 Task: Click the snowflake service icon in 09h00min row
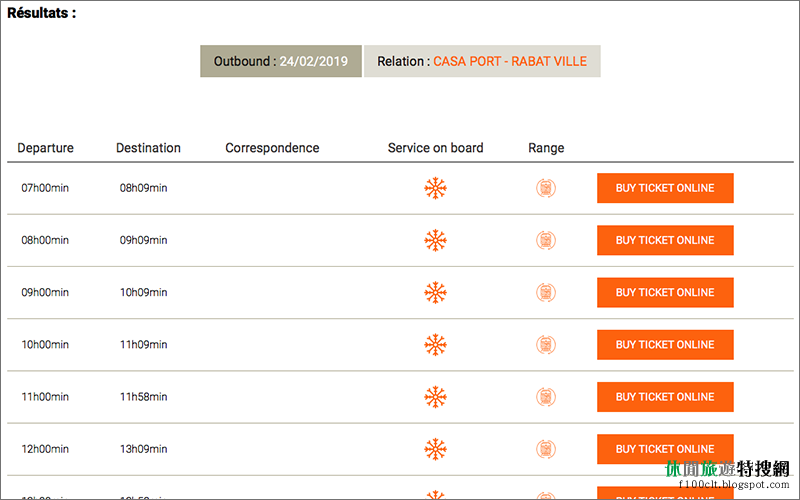coord(435,292)
